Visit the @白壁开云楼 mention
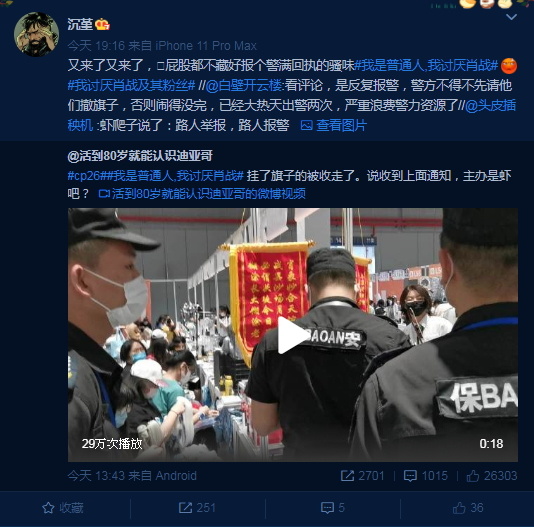Image resolution: width=534 pixels, height=527 pixels. click(x=244, y=85)
